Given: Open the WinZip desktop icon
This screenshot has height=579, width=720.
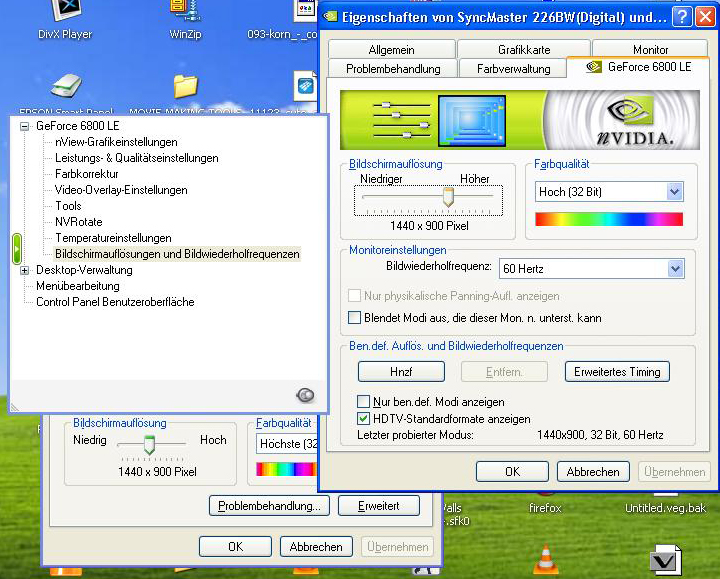Looking at the screenshot, I should pyautogui.click(x=184, y=12).
